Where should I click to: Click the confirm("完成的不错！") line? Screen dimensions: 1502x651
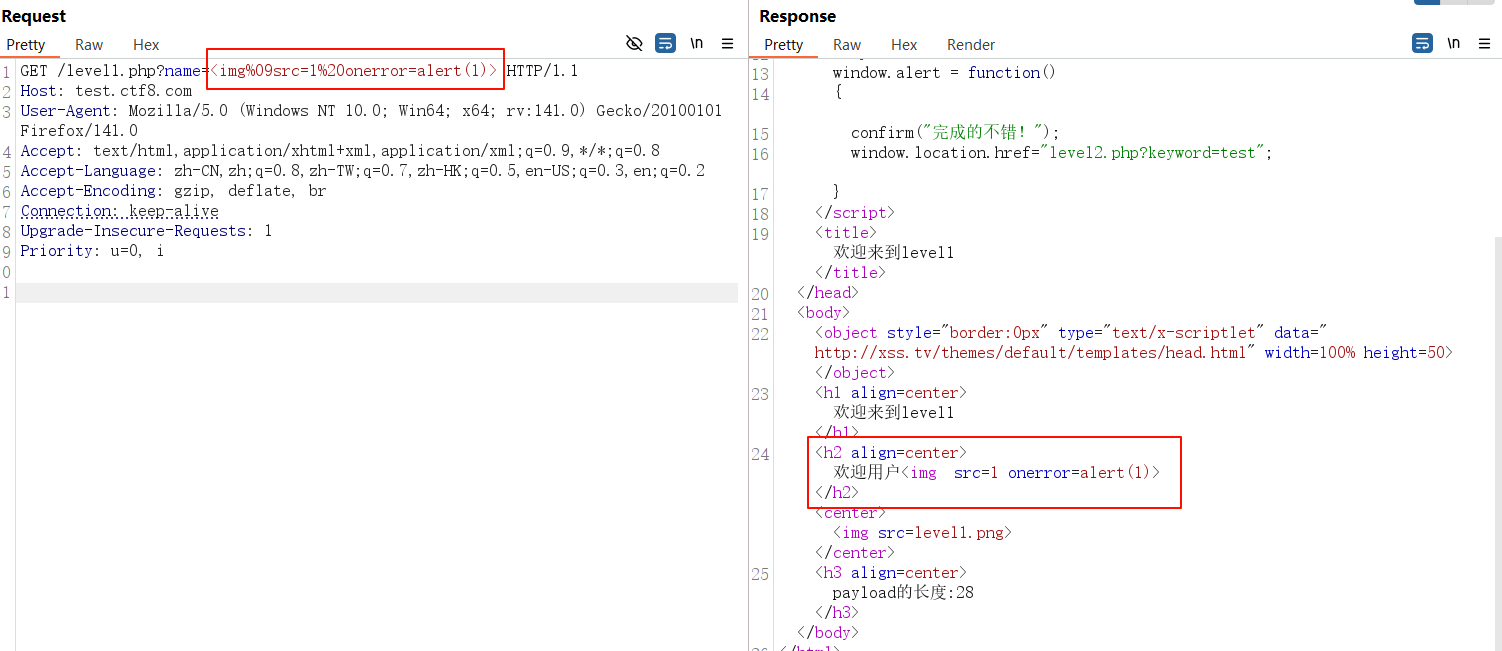(x=955, y=133)
